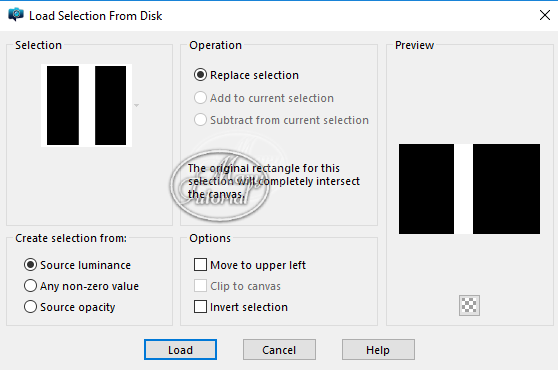Check the Clip to canvas option
The height and width of the screenshot is (370, 558).
237,286
